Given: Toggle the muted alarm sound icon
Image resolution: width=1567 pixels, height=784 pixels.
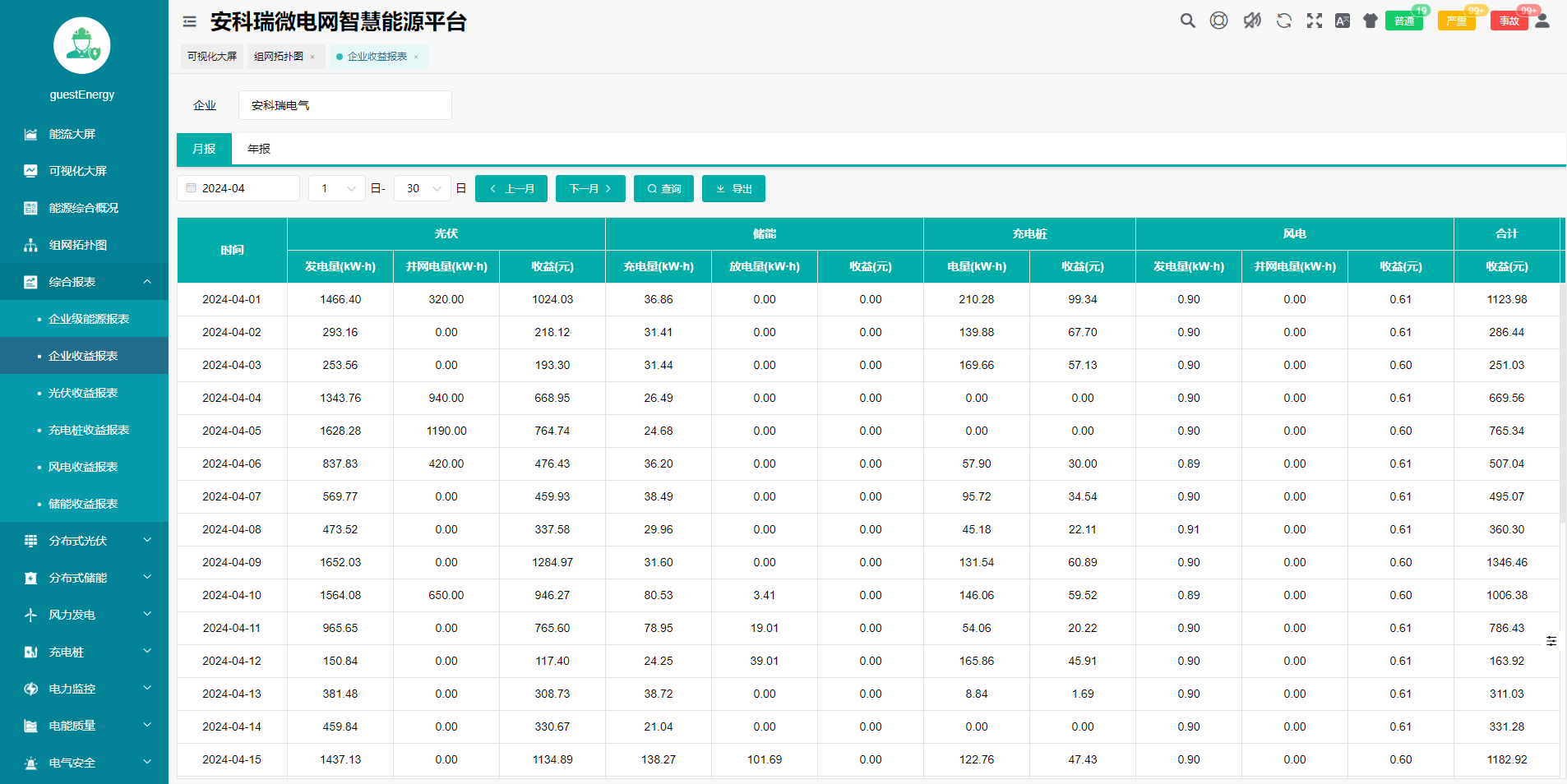Looking at the screenshot, I should tap(1251, 21).
